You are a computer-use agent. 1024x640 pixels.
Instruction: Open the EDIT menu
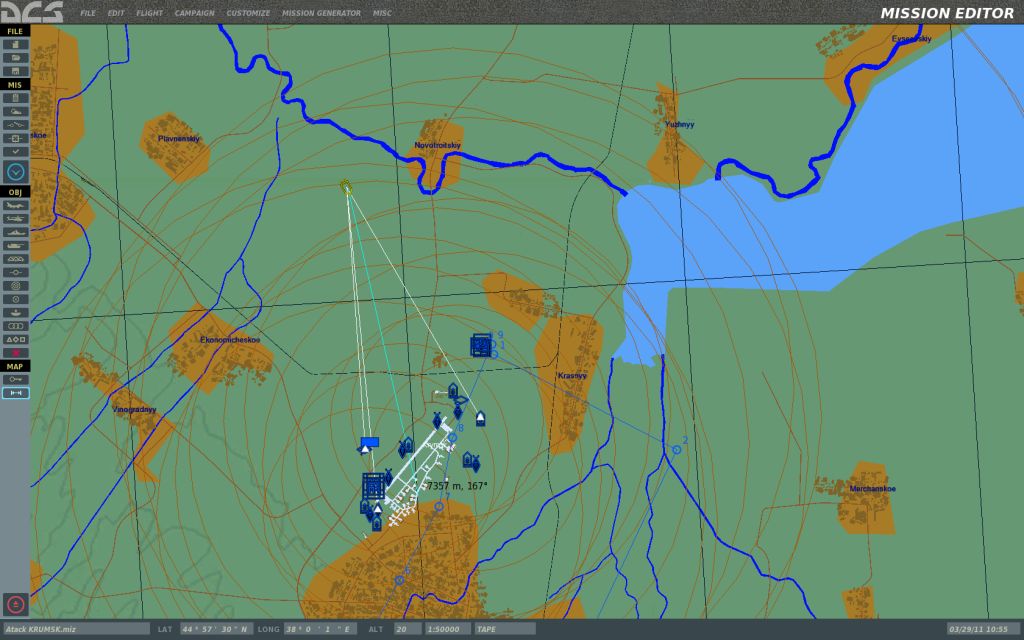pyautogui.click(x=116, y=13)
